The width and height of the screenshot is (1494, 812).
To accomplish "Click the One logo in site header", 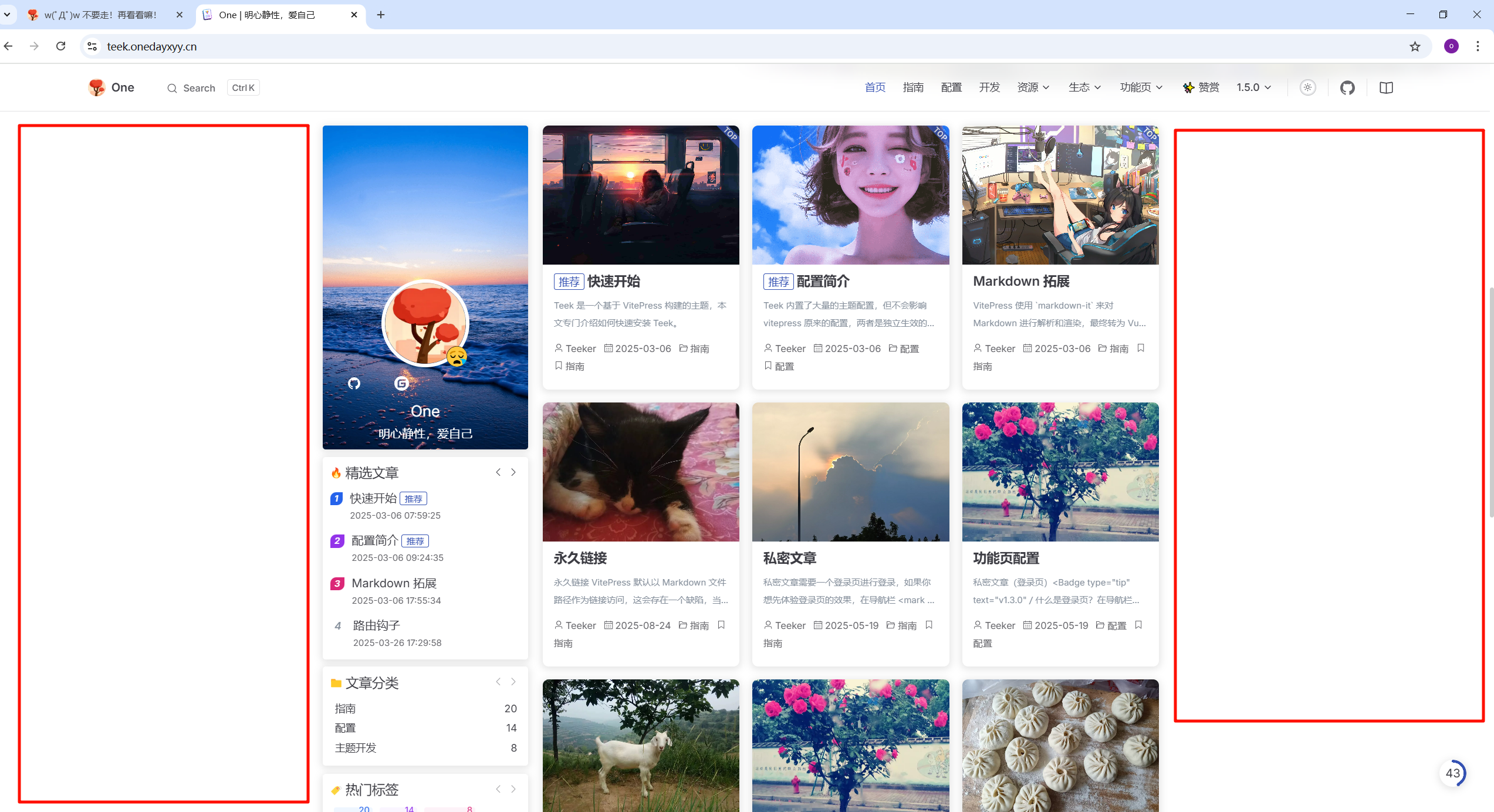I will click(x=111, y=87).
